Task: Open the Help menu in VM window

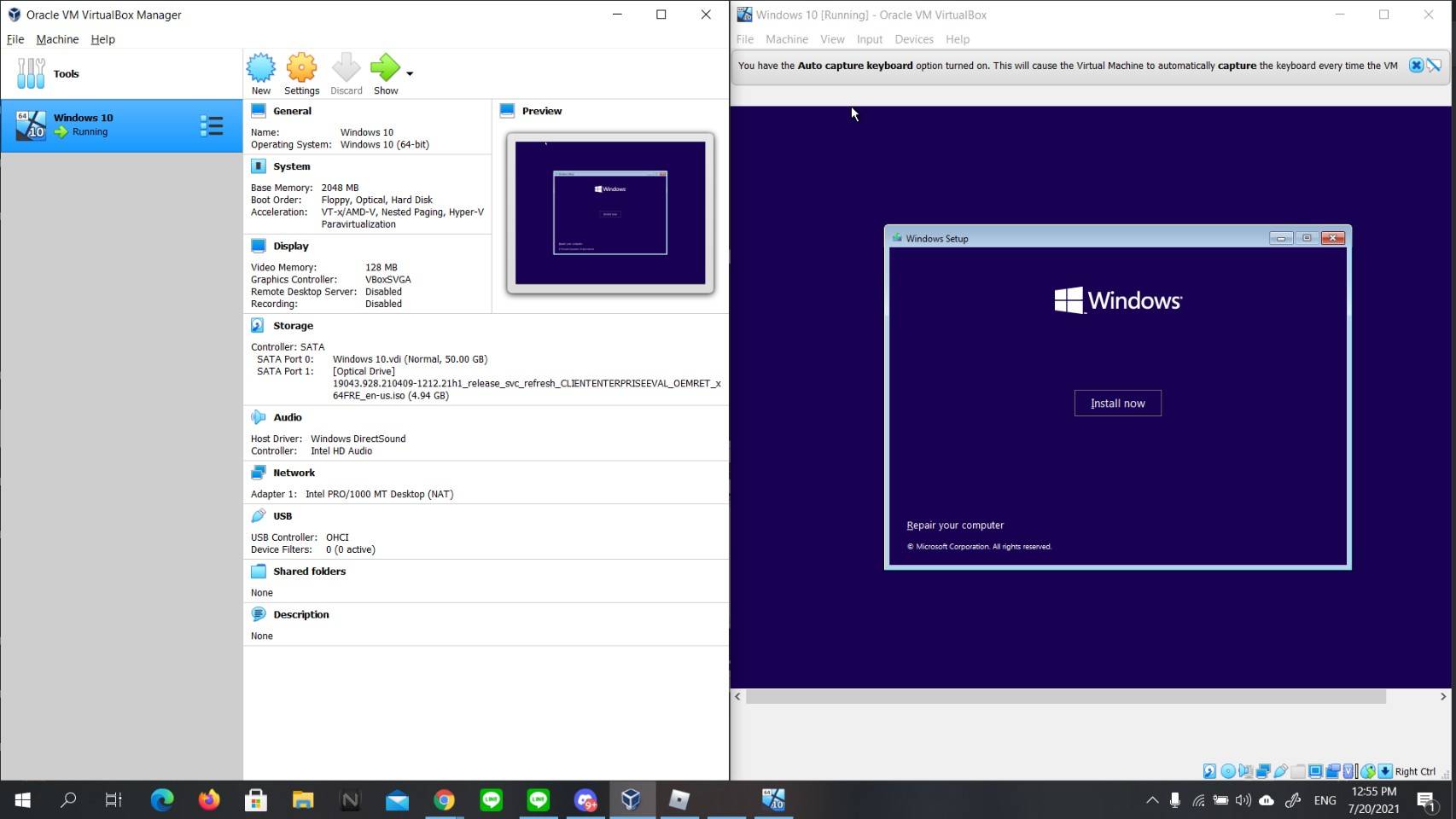Action: 958,39
